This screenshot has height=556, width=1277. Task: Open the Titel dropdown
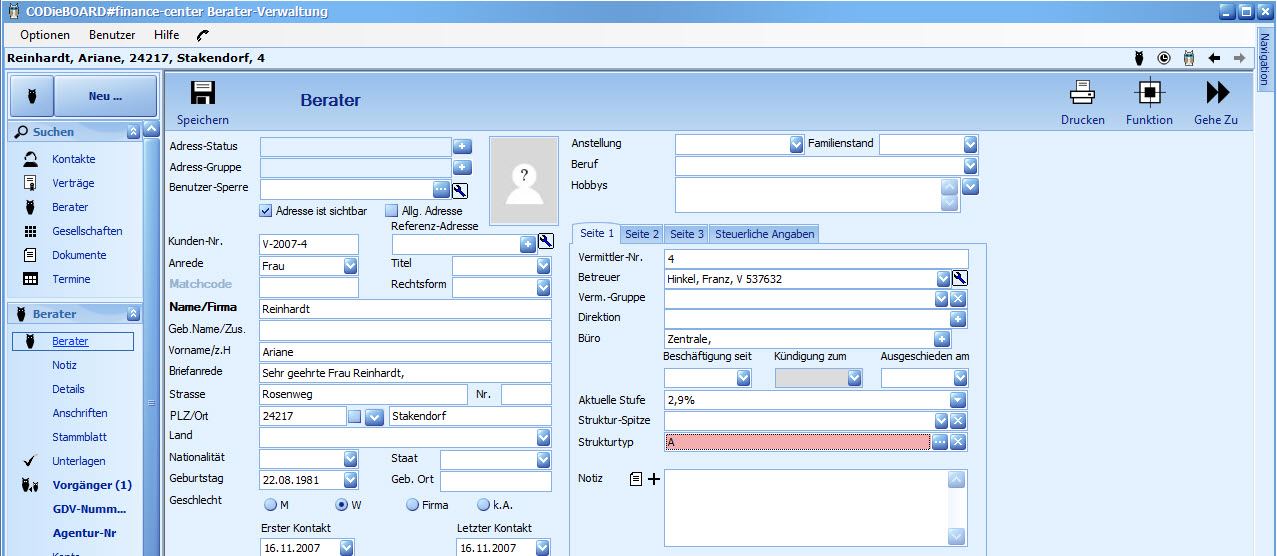coord(543,266)
